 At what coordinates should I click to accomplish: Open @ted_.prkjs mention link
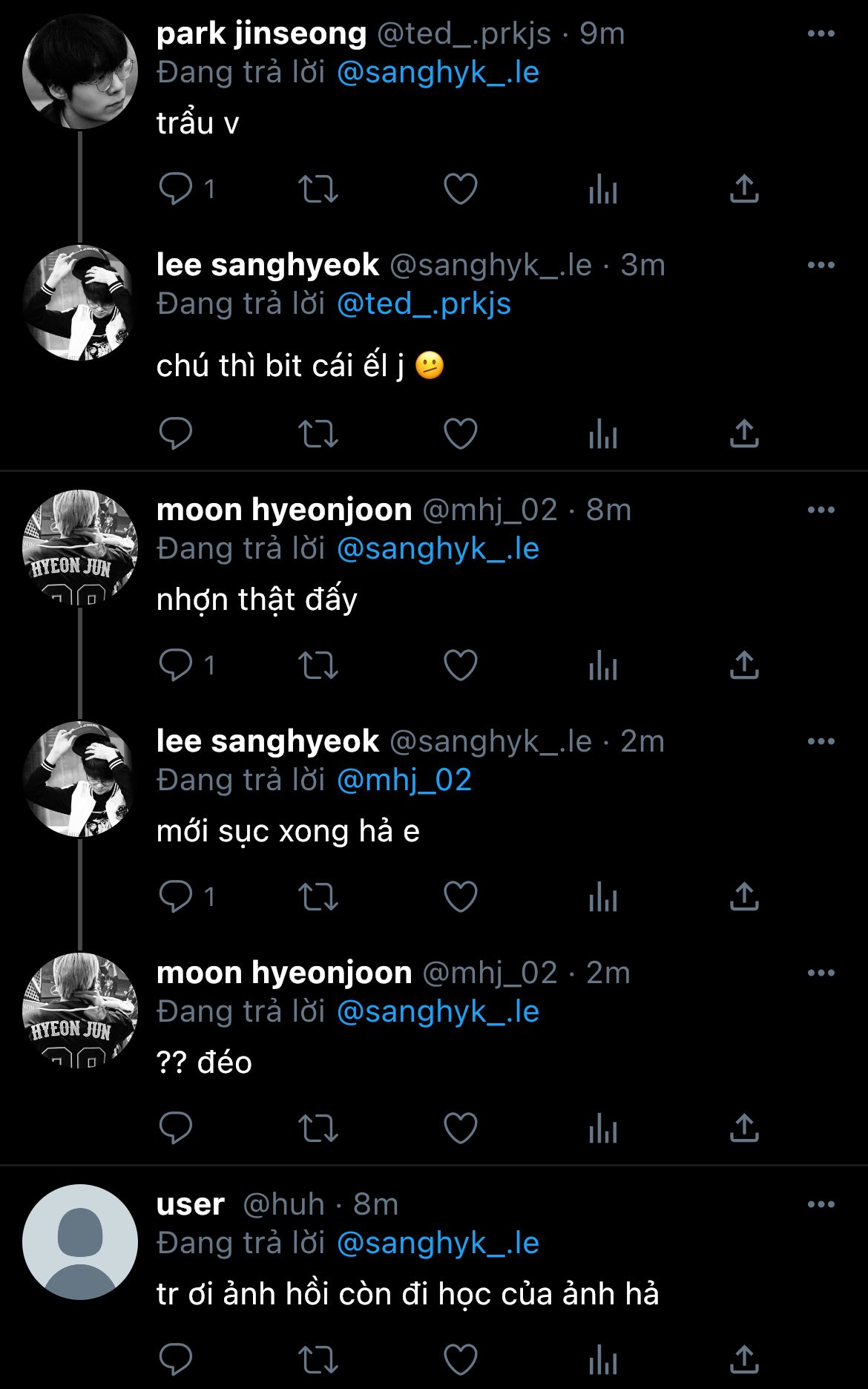pos(424,304)
